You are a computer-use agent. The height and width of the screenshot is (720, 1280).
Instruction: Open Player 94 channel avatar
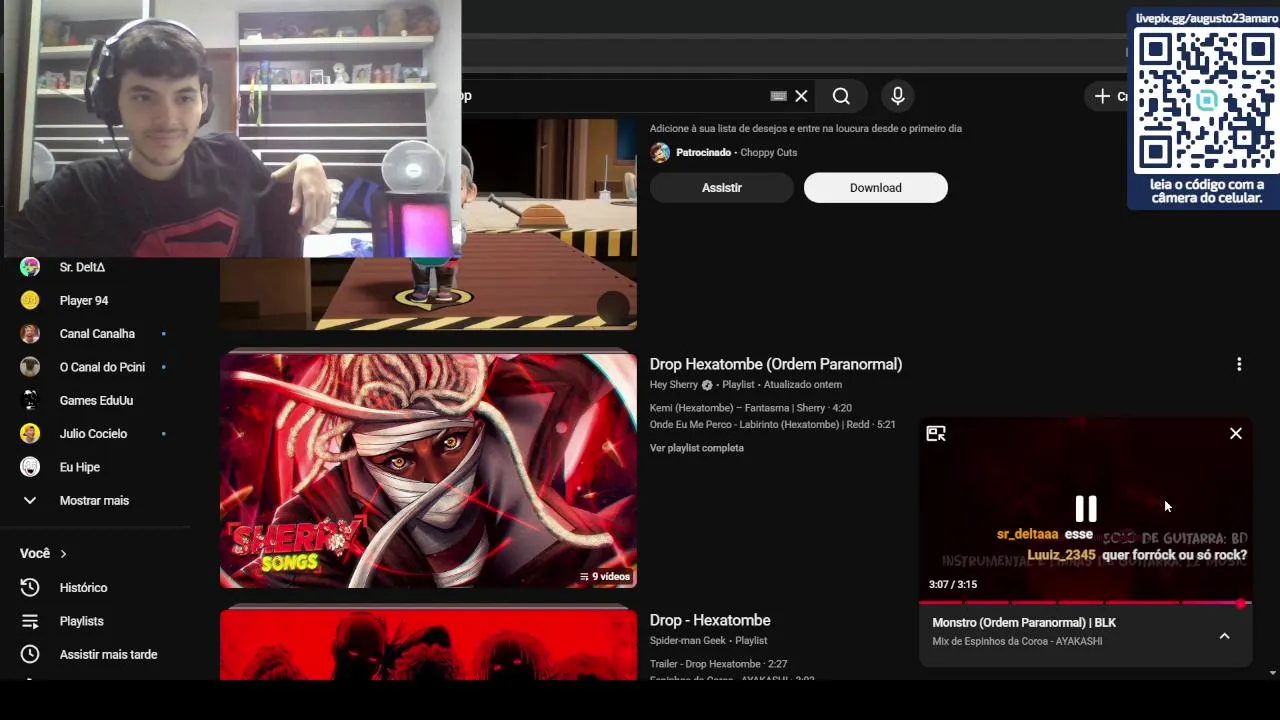click(x=30, y=300)
